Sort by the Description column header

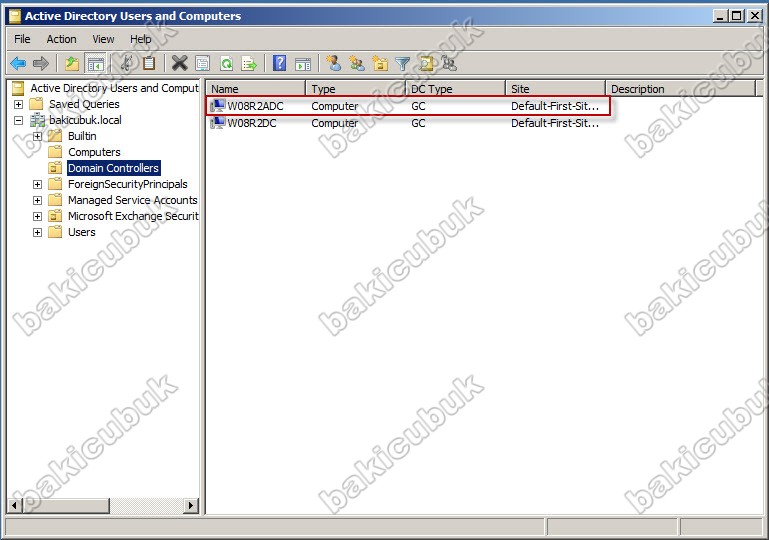pyautogui.click(x=681, y=89)
